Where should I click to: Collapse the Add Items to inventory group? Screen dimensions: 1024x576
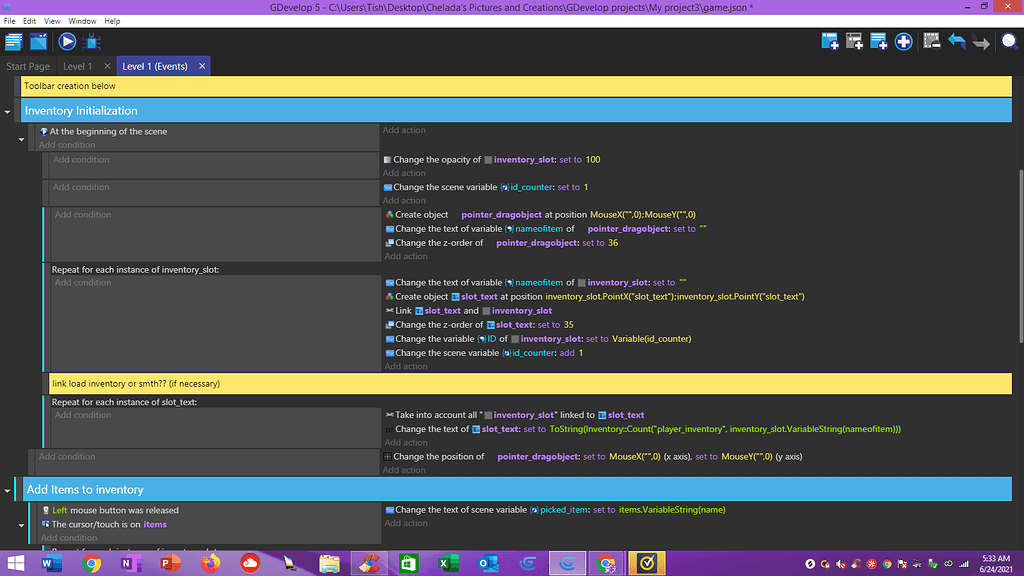8,490
